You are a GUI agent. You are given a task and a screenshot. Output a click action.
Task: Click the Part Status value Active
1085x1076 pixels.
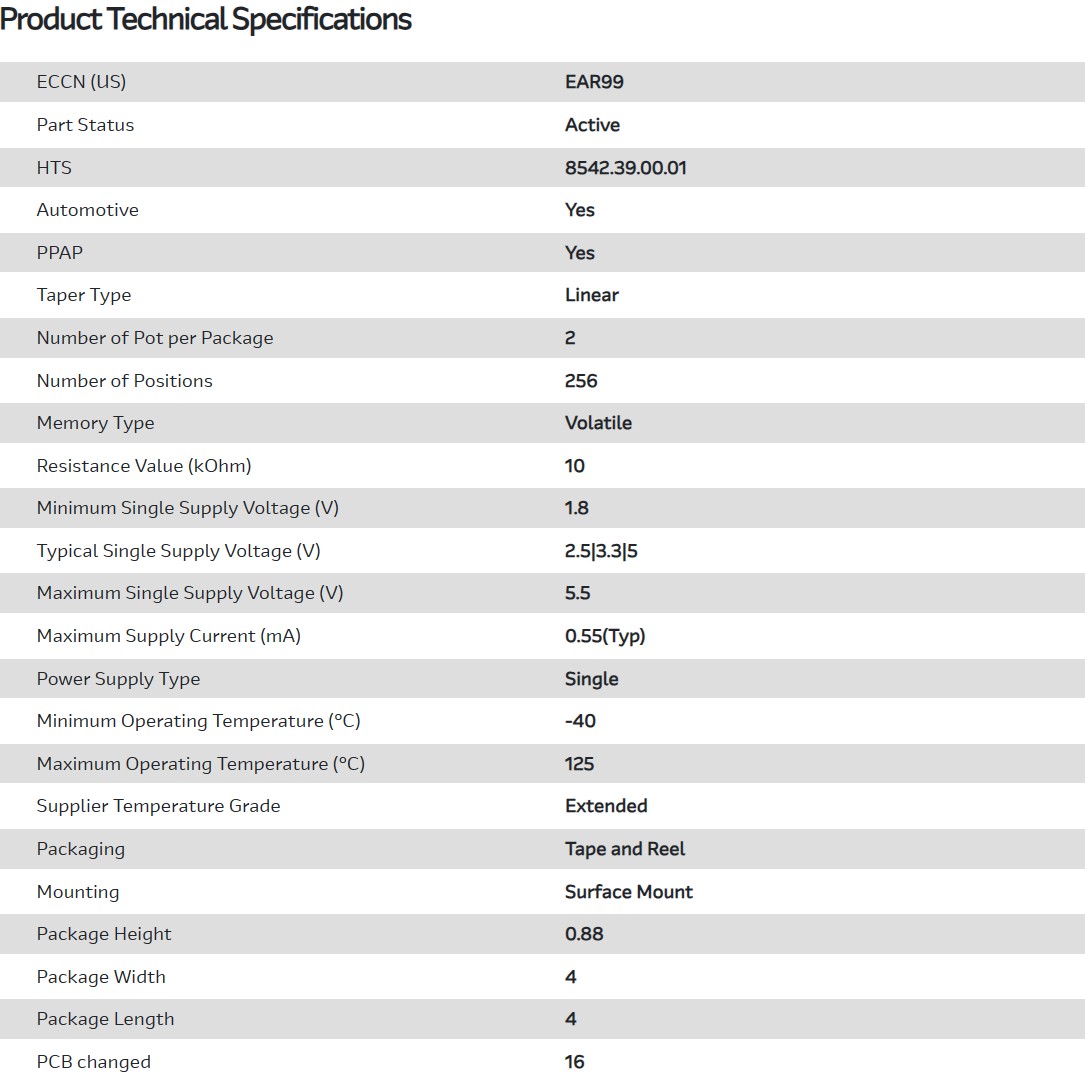click(x=592, y=125)
